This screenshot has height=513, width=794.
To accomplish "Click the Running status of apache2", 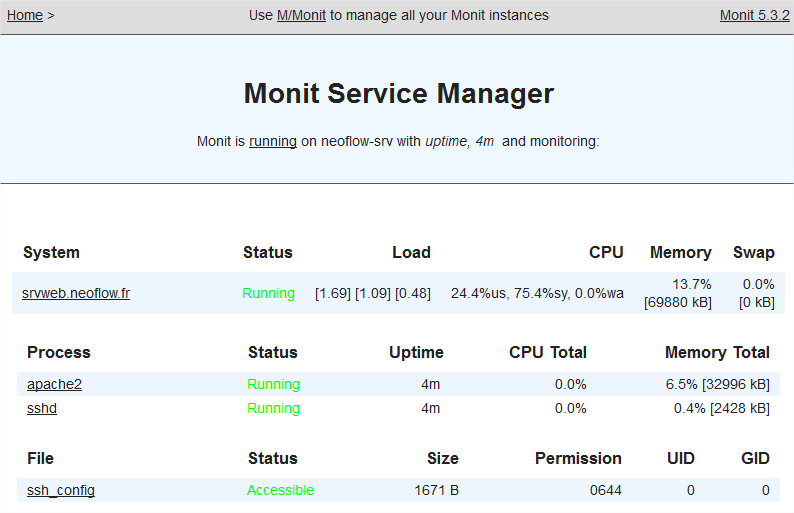I will [273, 384].
